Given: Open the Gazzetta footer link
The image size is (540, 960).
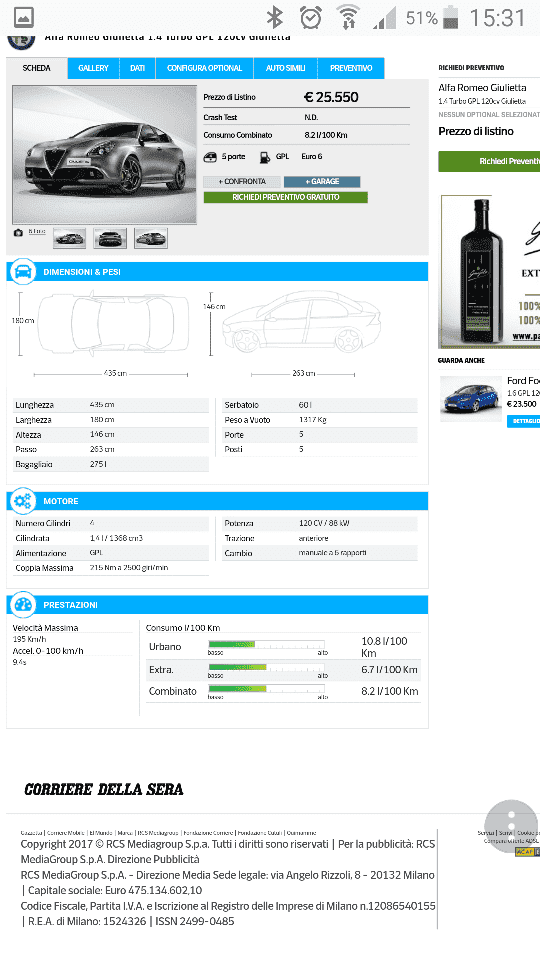Looking at the screenshot, I should [x=31, y=833].
